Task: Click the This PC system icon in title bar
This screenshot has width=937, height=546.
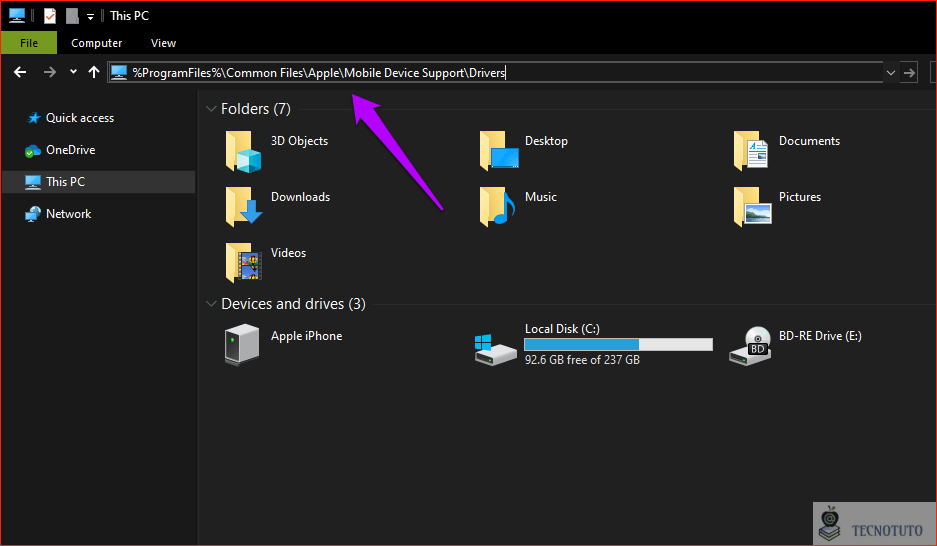Action: click(x=17, y=16)
